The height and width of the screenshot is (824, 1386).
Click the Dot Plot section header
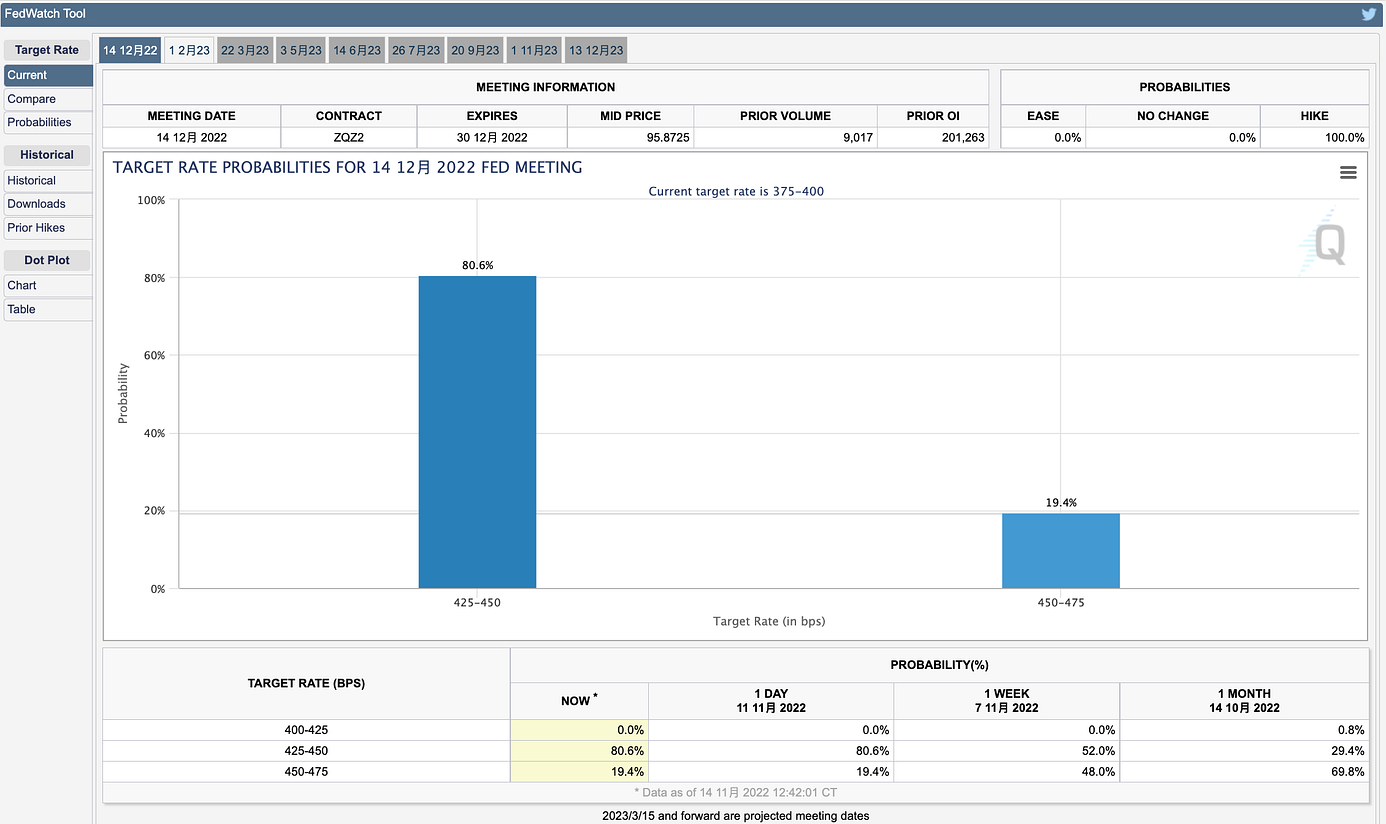coord(47,260)
